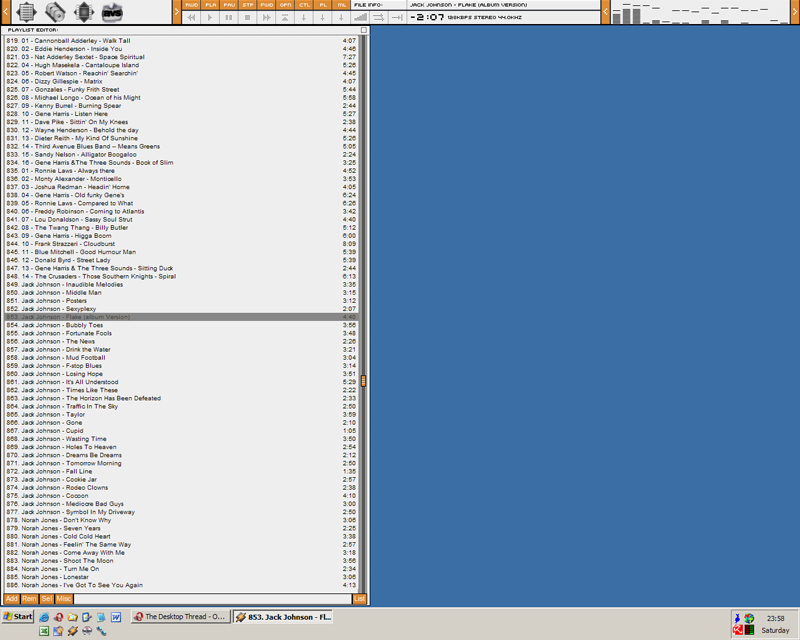Open the List playlist options menu
Image resolution: width=800 pixels, height=640 pixels.
point(360,599)
